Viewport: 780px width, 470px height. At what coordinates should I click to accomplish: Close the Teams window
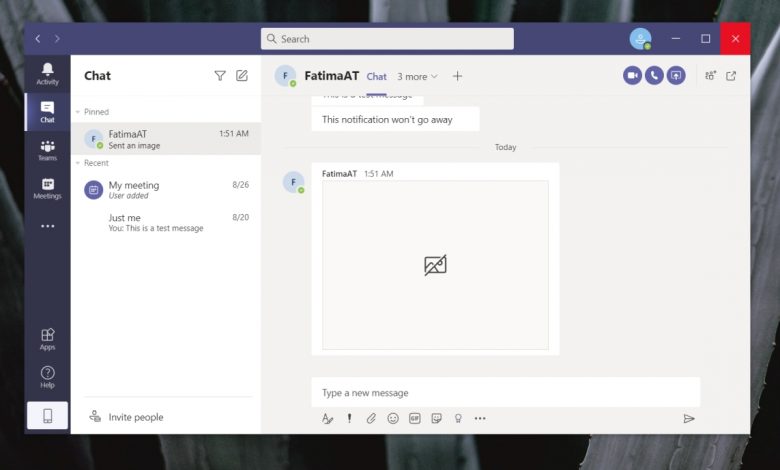(735, 38)
